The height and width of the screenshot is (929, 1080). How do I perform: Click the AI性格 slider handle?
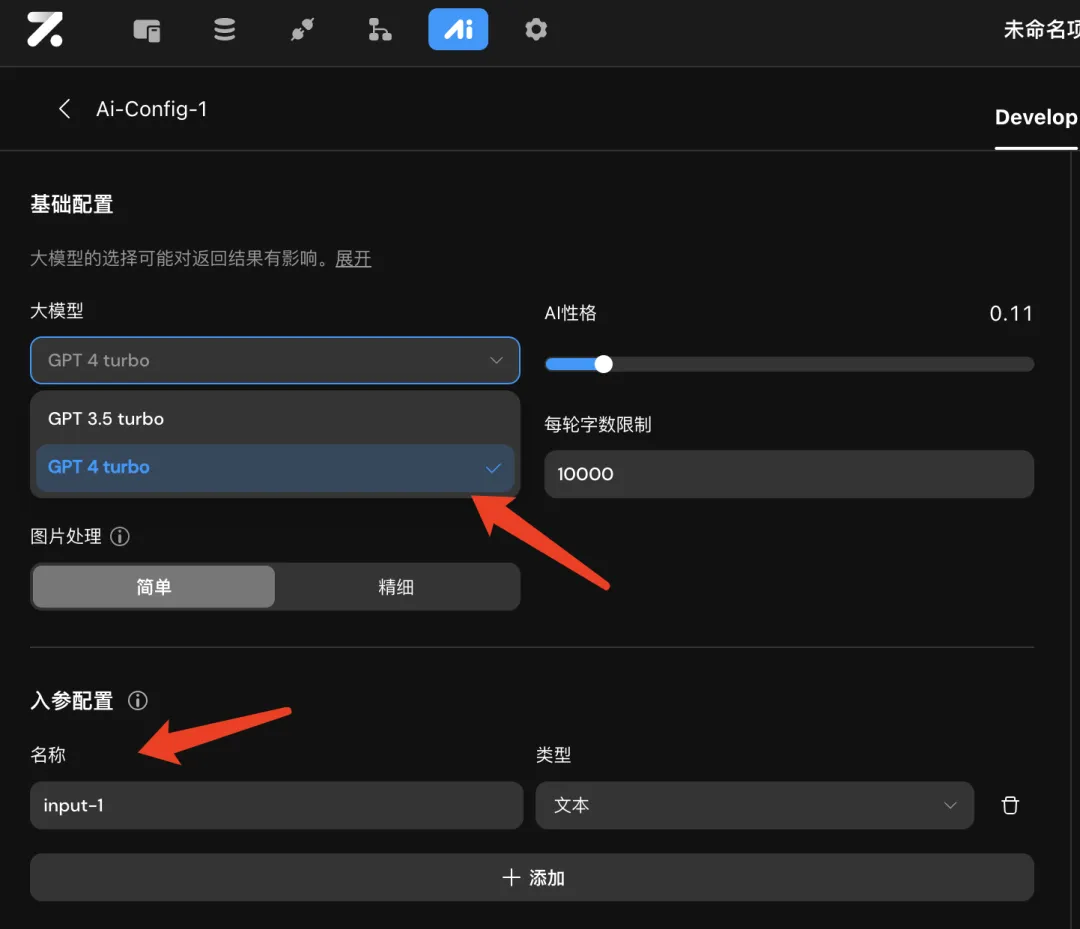[x=603, y=364]
